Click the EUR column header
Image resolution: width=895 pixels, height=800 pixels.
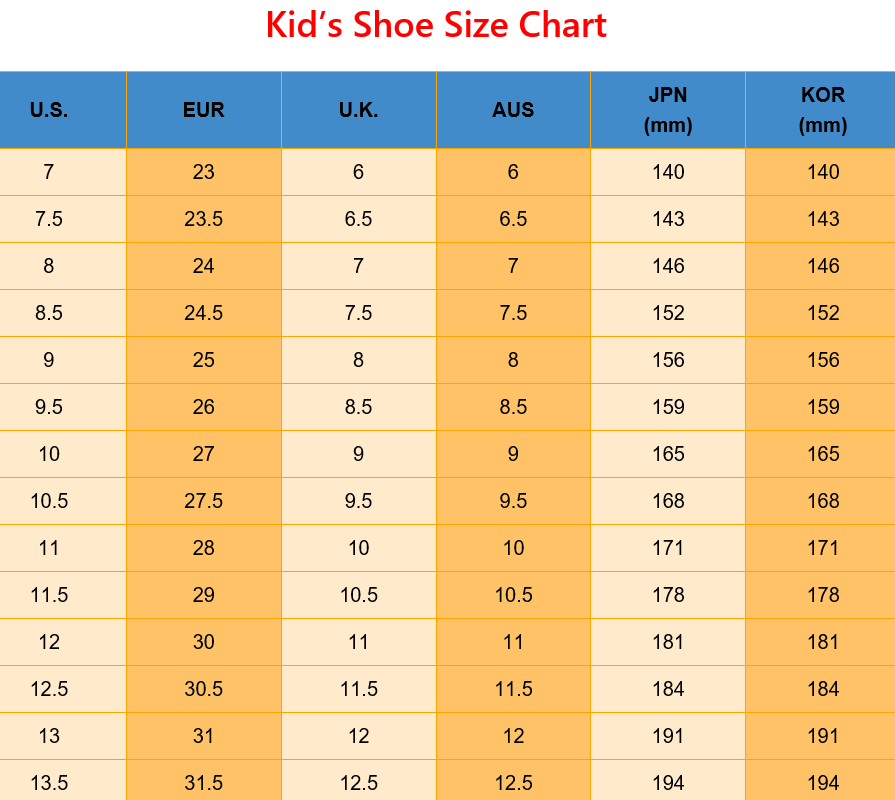point(203,110)
